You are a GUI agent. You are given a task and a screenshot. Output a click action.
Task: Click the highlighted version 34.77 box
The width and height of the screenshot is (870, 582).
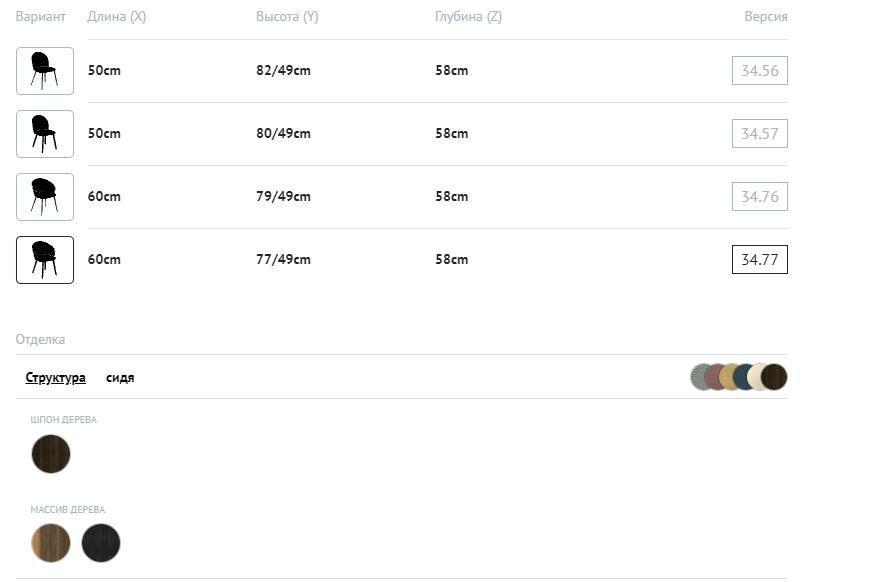click(759, 260)
